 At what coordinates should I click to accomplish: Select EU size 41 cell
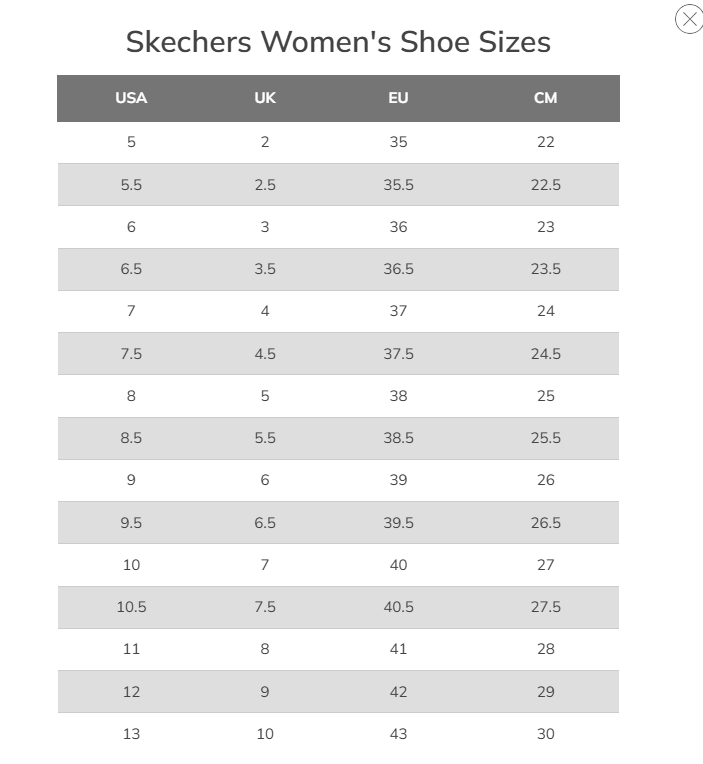pyautogui.click(x=398, y=649)
